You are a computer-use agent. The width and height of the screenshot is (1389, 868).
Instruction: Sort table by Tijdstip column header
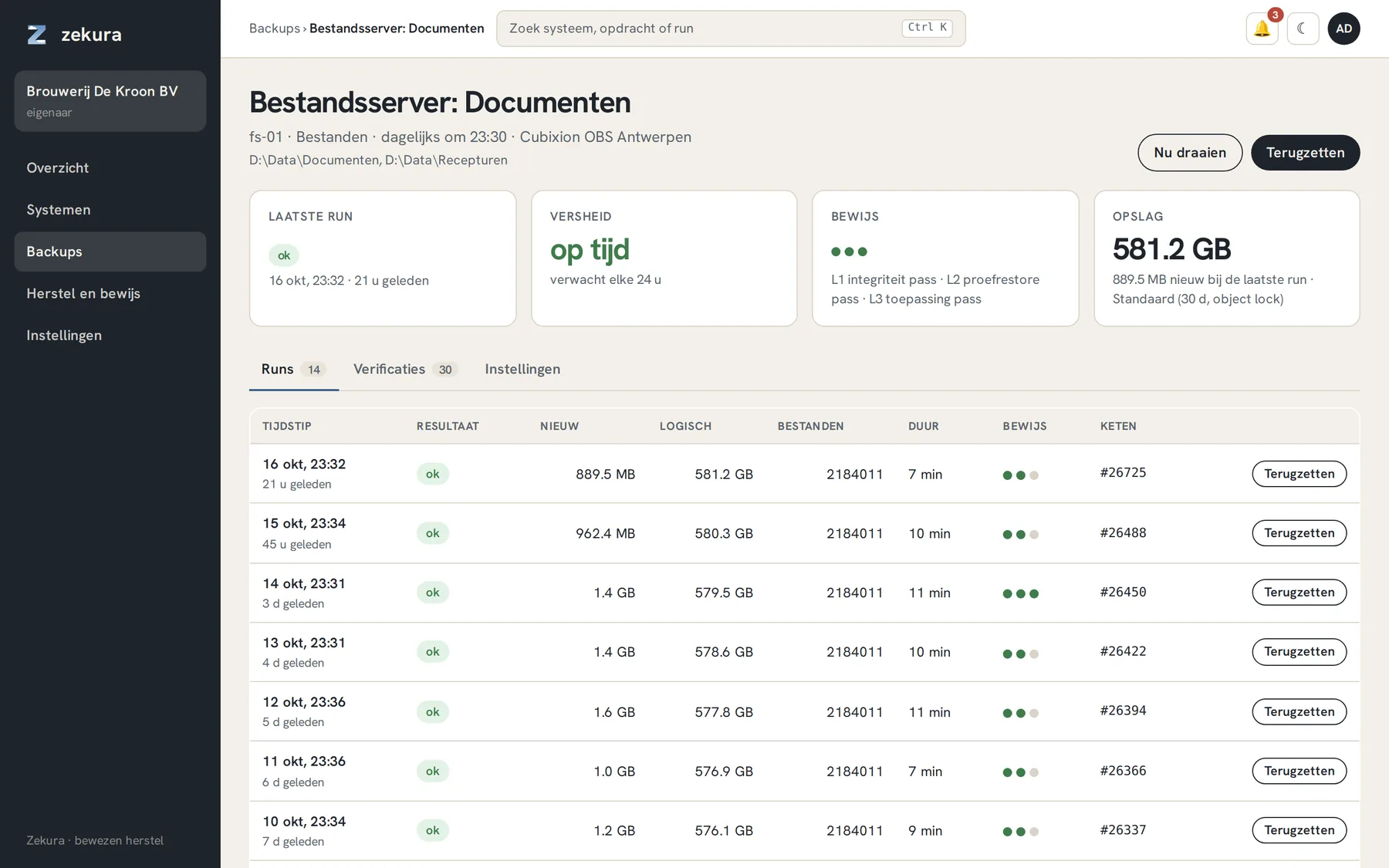[x=287, y=426]
